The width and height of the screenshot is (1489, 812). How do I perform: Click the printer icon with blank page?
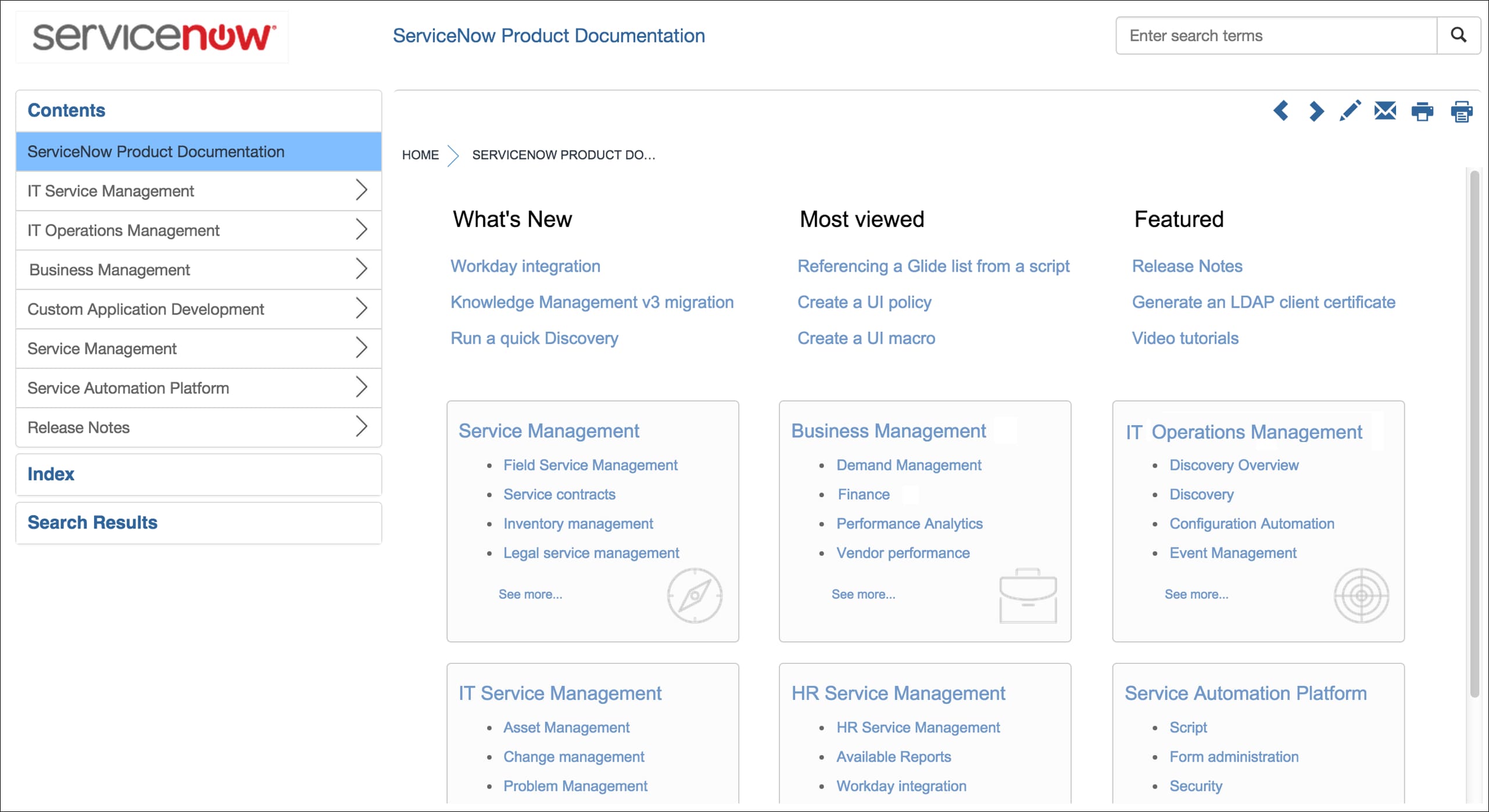[x=1422, y=111]
